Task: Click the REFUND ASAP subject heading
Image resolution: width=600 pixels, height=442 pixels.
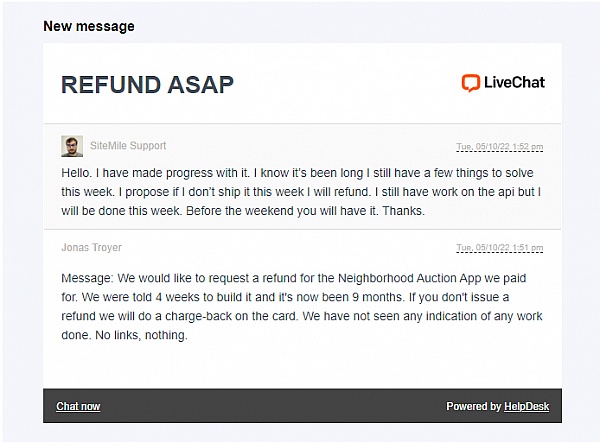Action: [x=147, y=85]
